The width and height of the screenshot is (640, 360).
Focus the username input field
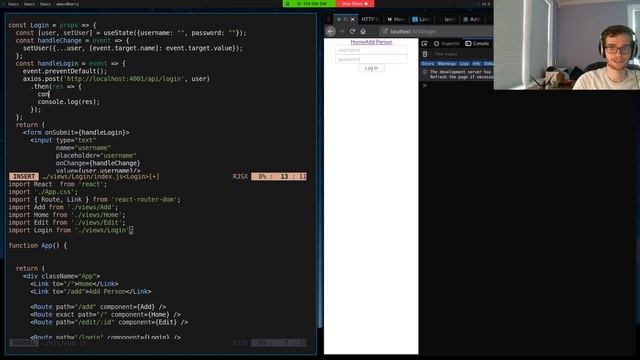(x=371, y=50)
